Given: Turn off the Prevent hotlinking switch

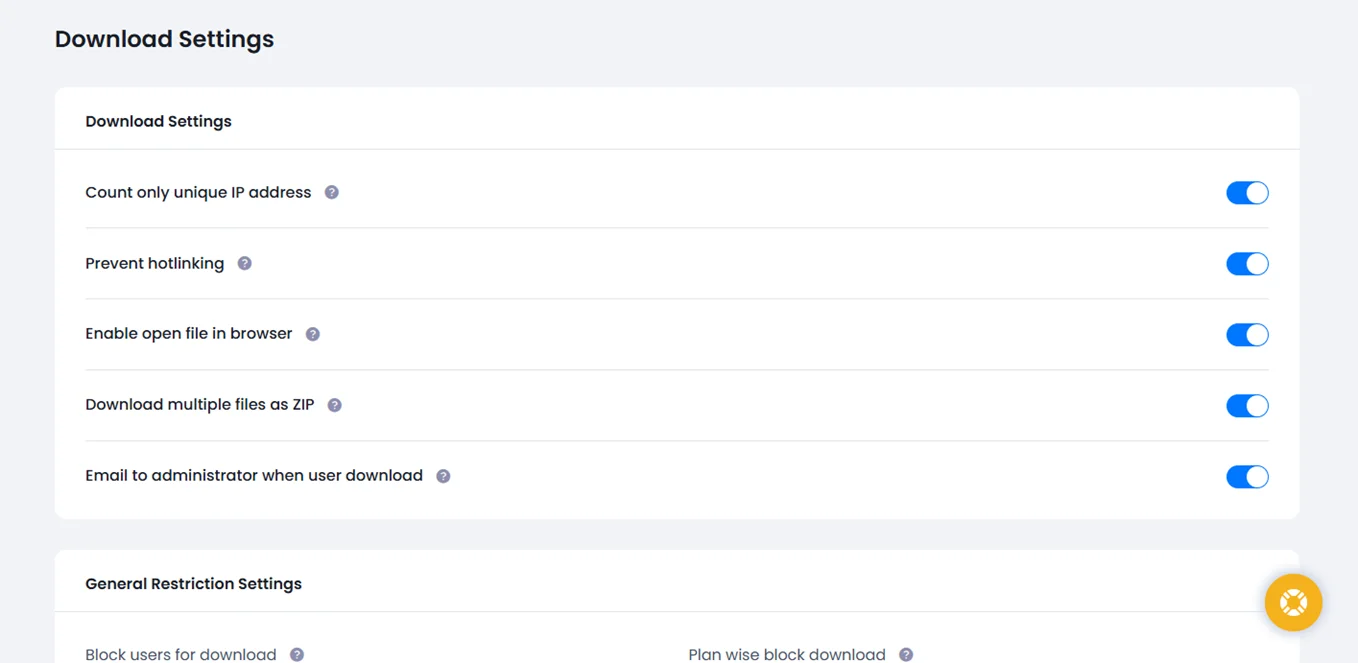Looking at the screenshot, I should click(1247, 264).
